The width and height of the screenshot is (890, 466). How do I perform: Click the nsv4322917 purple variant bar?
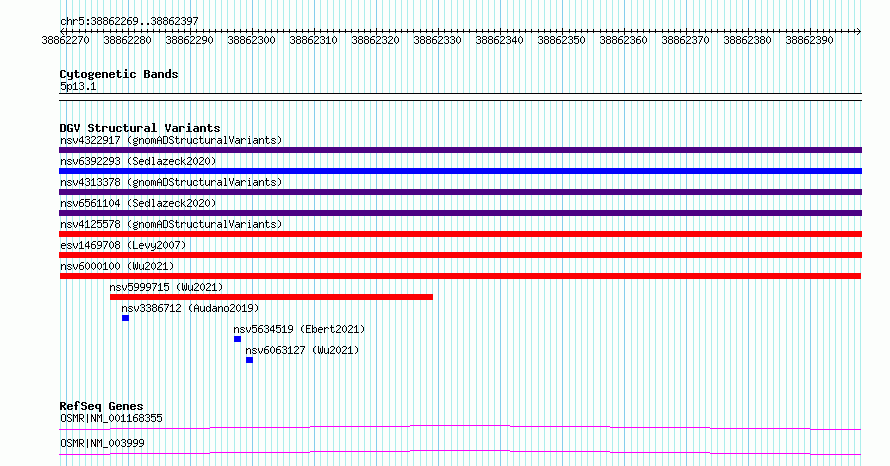click(460, 150)
